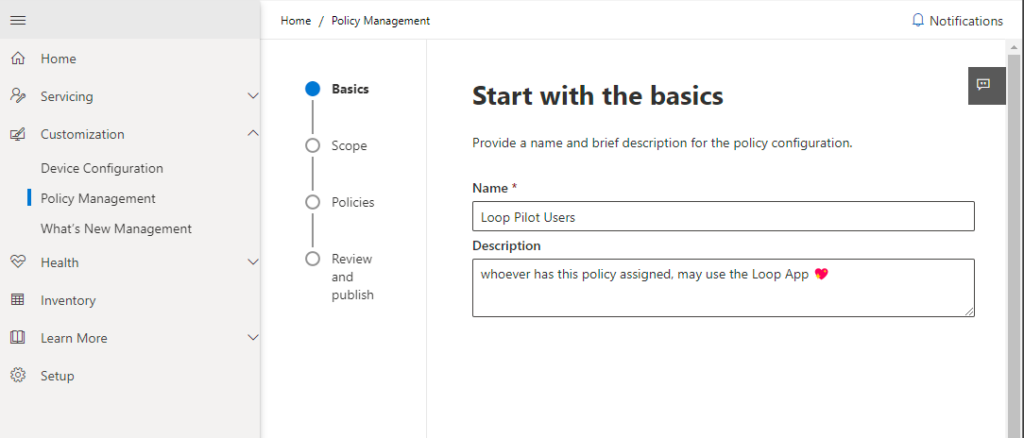This screenshot has height=438, width=1024.
Task: Go to Home breadcrumb link
Action: click(296, 21)
